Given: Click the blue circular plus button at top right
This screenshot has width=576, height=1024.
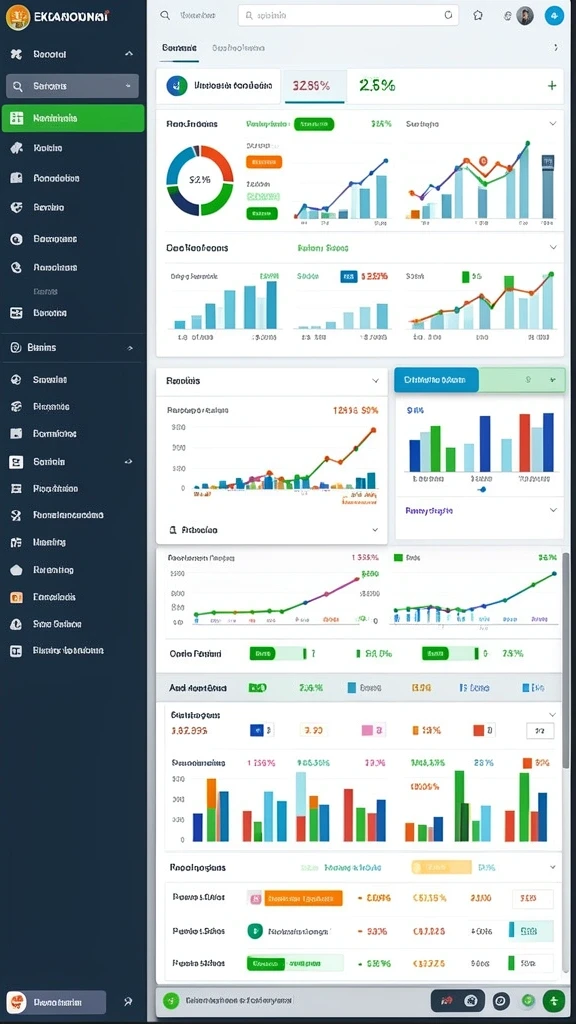Looking at the screenshot, I should tap(554, 15).
